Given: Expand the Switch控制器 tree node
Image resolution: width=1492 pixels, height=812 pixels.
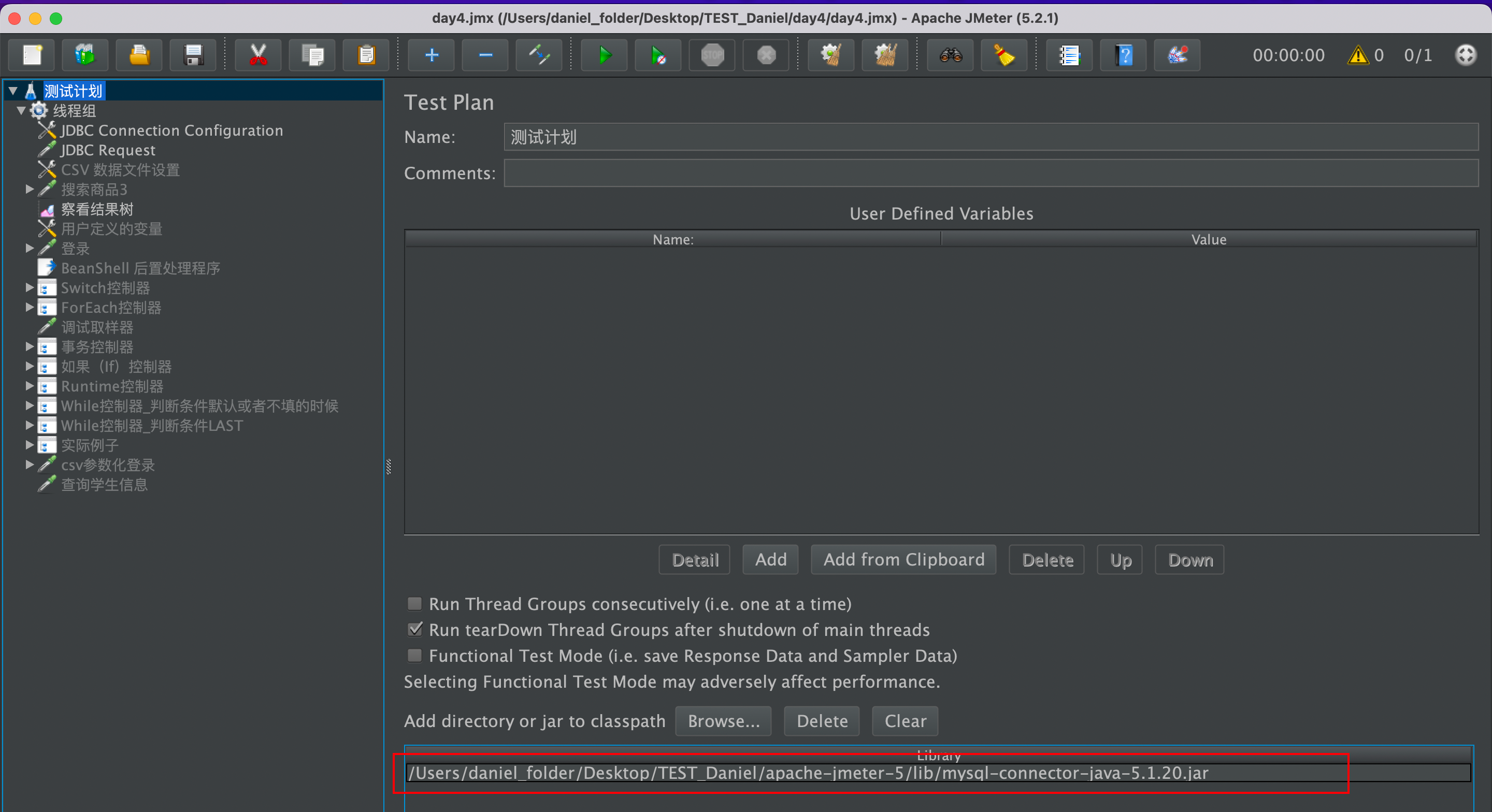Looking at the screenshot, I should tap(30, 288).
